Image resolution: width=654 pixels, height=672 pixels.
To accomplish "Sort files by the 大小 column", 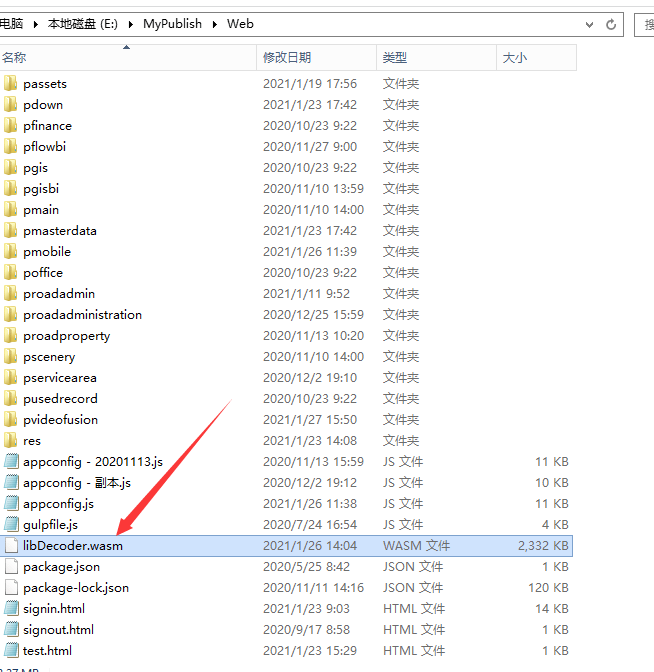I will pyautogui.click(x=537, y=57).
